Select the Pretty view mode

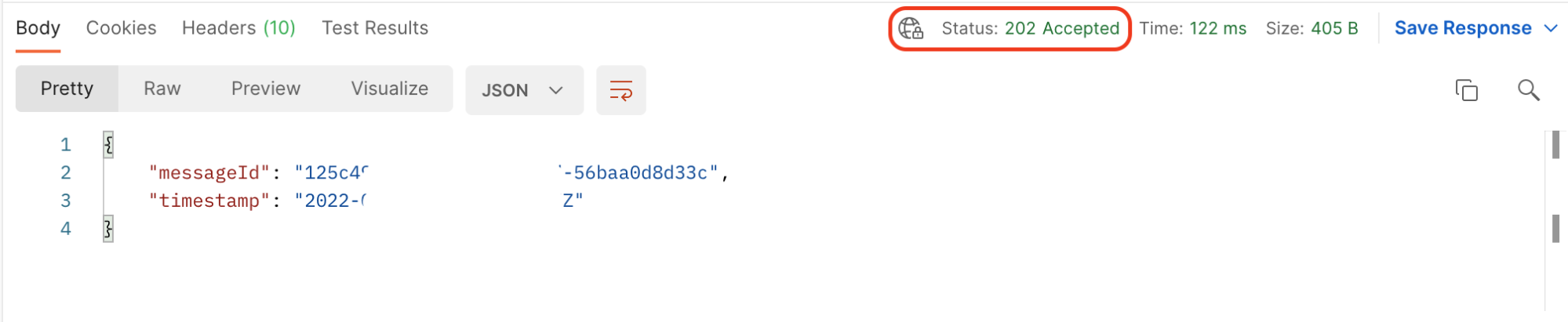click(67, 89)
